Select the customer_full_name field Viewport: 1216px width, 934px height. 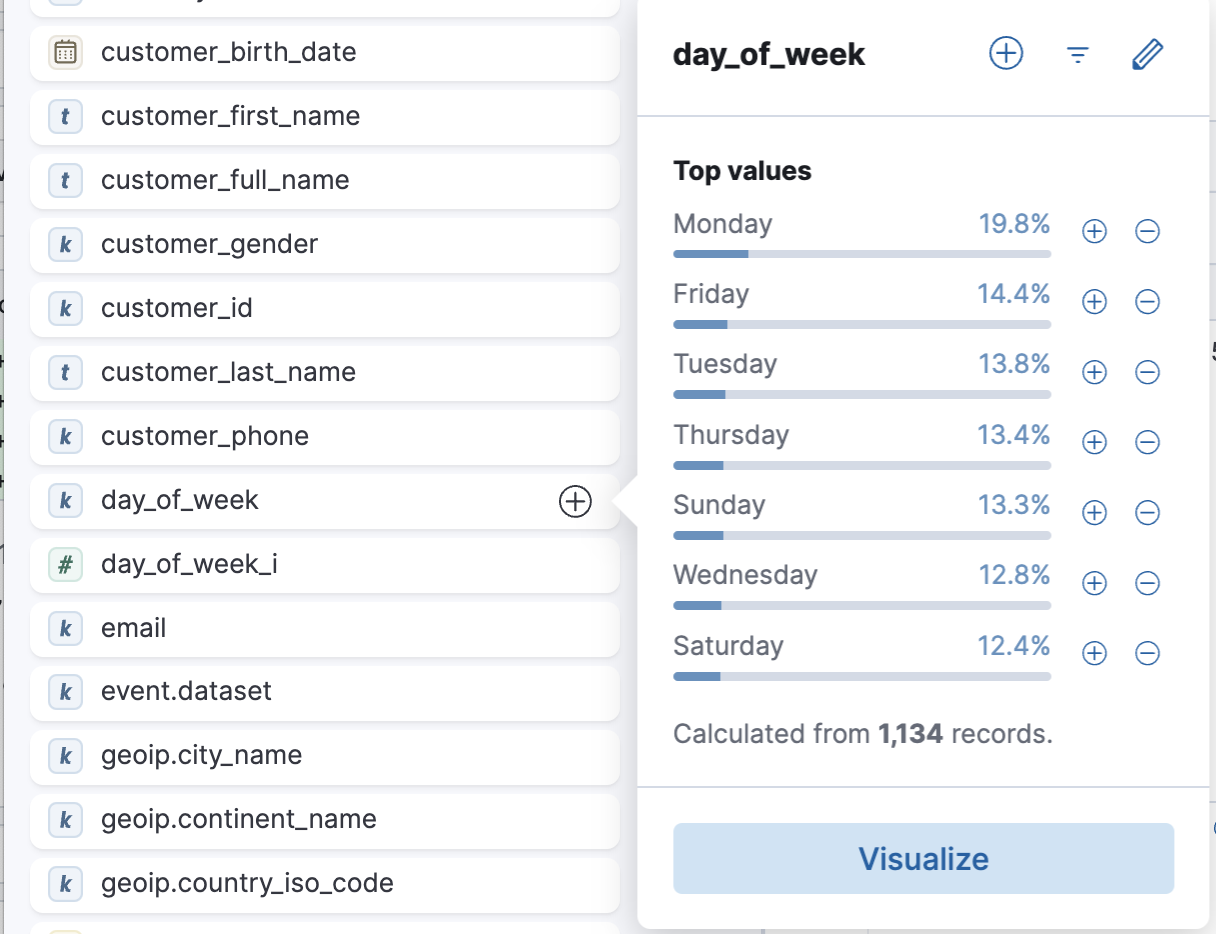point(224,180)
